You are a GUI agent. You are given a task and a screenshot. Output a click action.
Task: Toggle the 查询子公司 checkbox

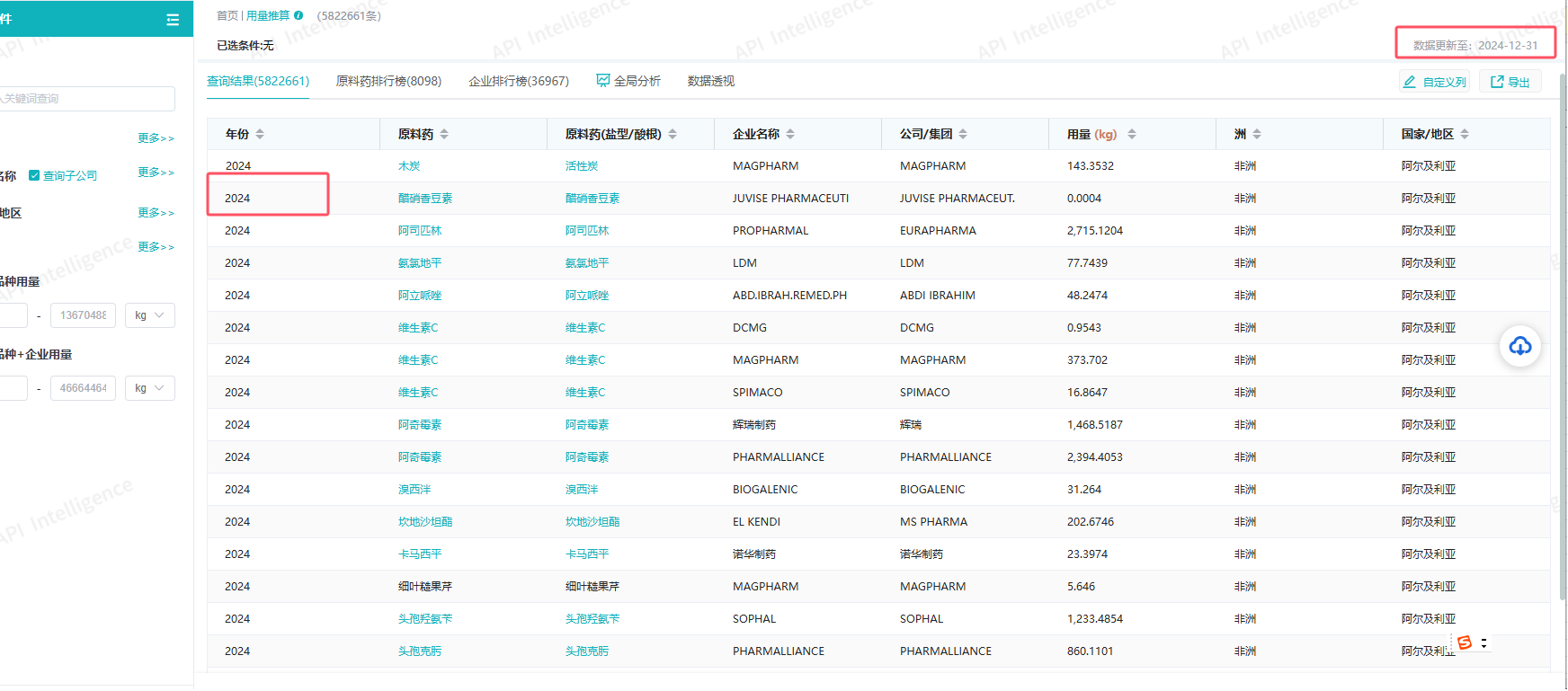pos(34,175)
